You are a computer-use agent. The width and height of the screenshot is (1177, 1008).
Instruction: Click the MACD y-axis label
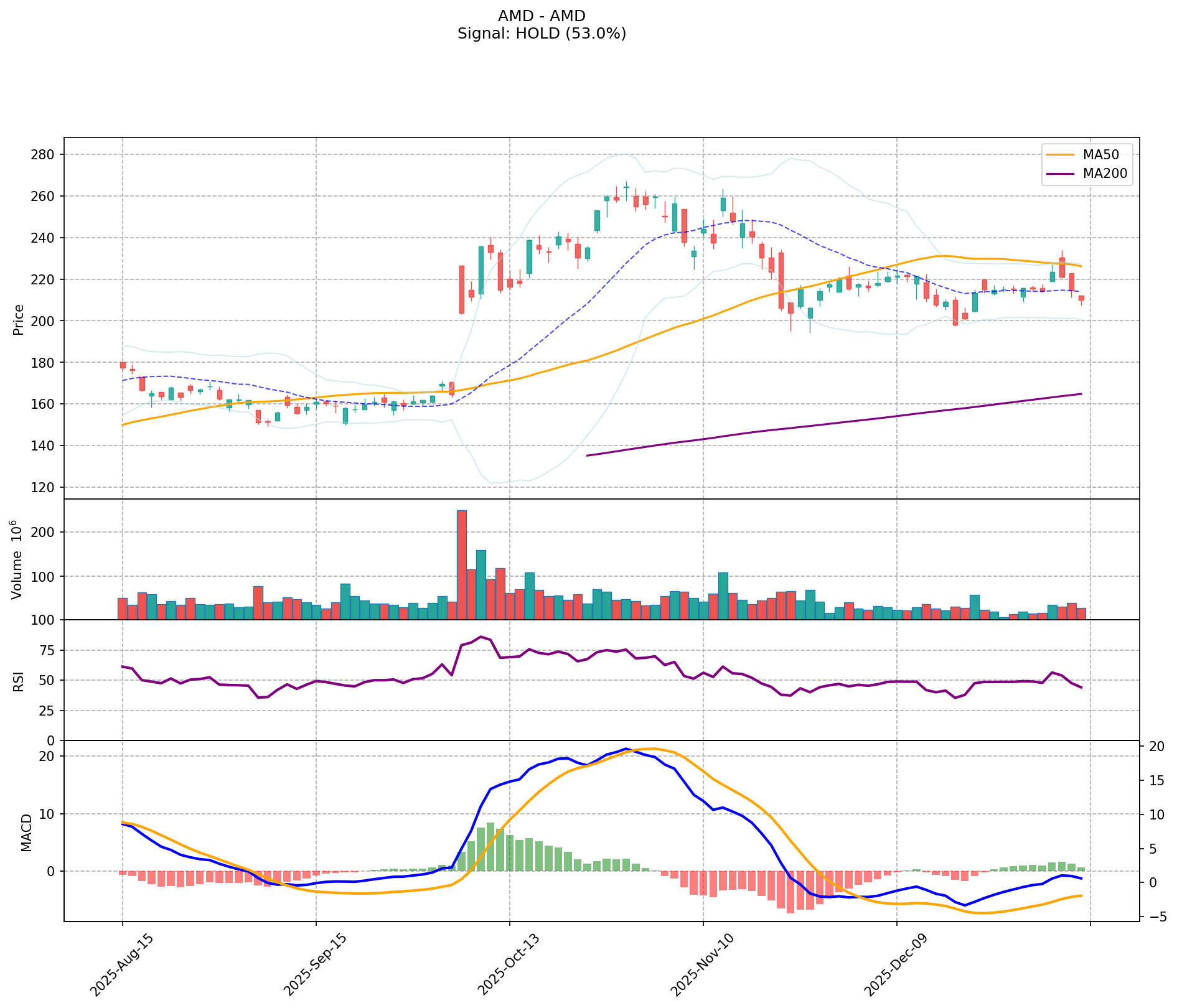point(26,833)
